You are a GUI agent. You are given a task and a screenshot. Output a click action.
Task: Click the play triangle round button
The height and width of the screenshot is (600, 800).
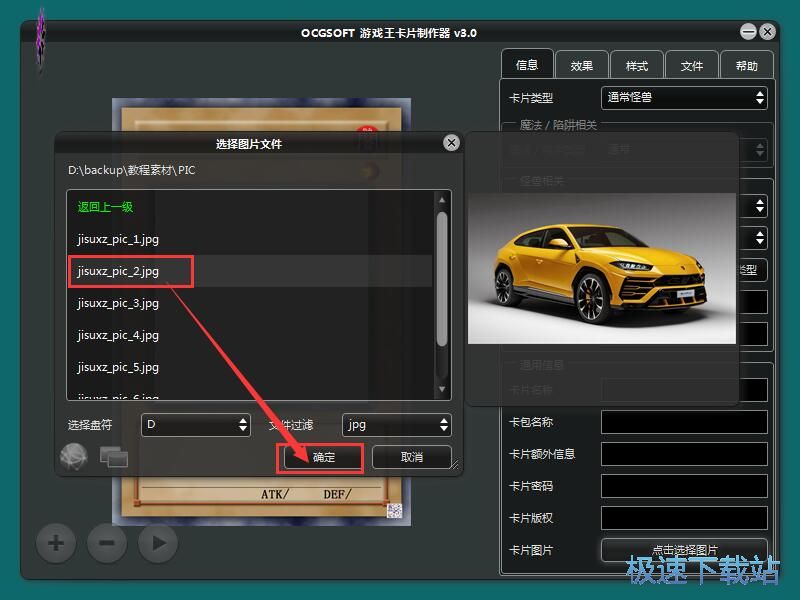tap(158, 543)
